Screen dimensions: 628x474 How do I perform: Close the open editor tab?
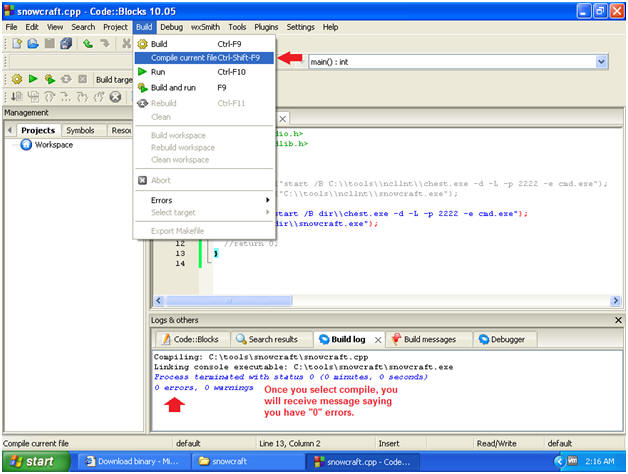pyautogui.click(x=282, y=119)
